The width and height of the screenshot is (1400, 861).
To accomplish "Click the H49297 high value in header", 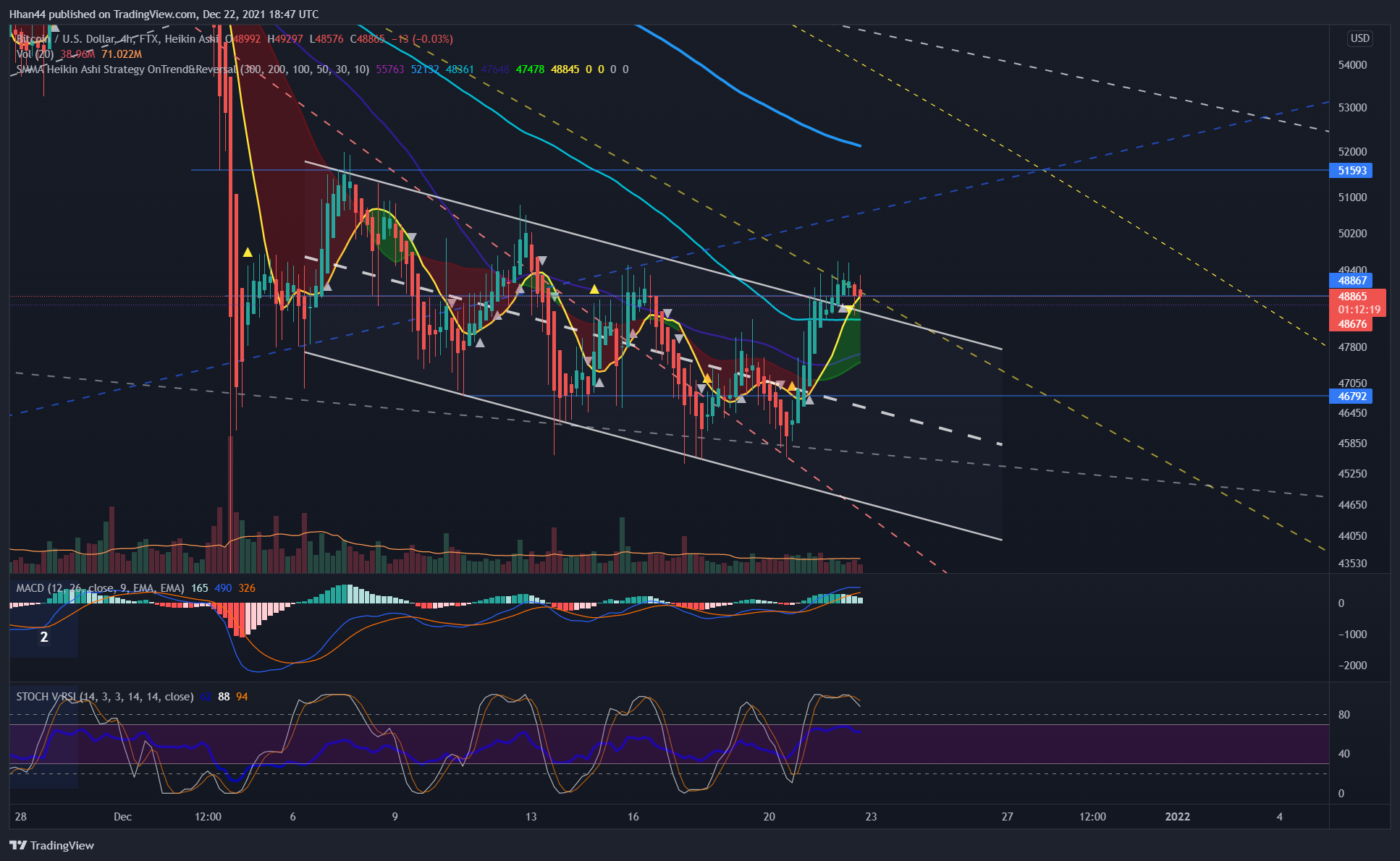I will 285,39.
